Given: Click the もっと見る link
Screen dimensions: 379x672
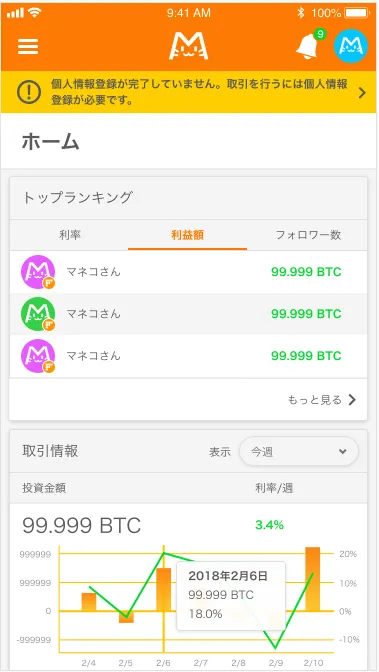Looking at the screenshot, I should [315, 400].
